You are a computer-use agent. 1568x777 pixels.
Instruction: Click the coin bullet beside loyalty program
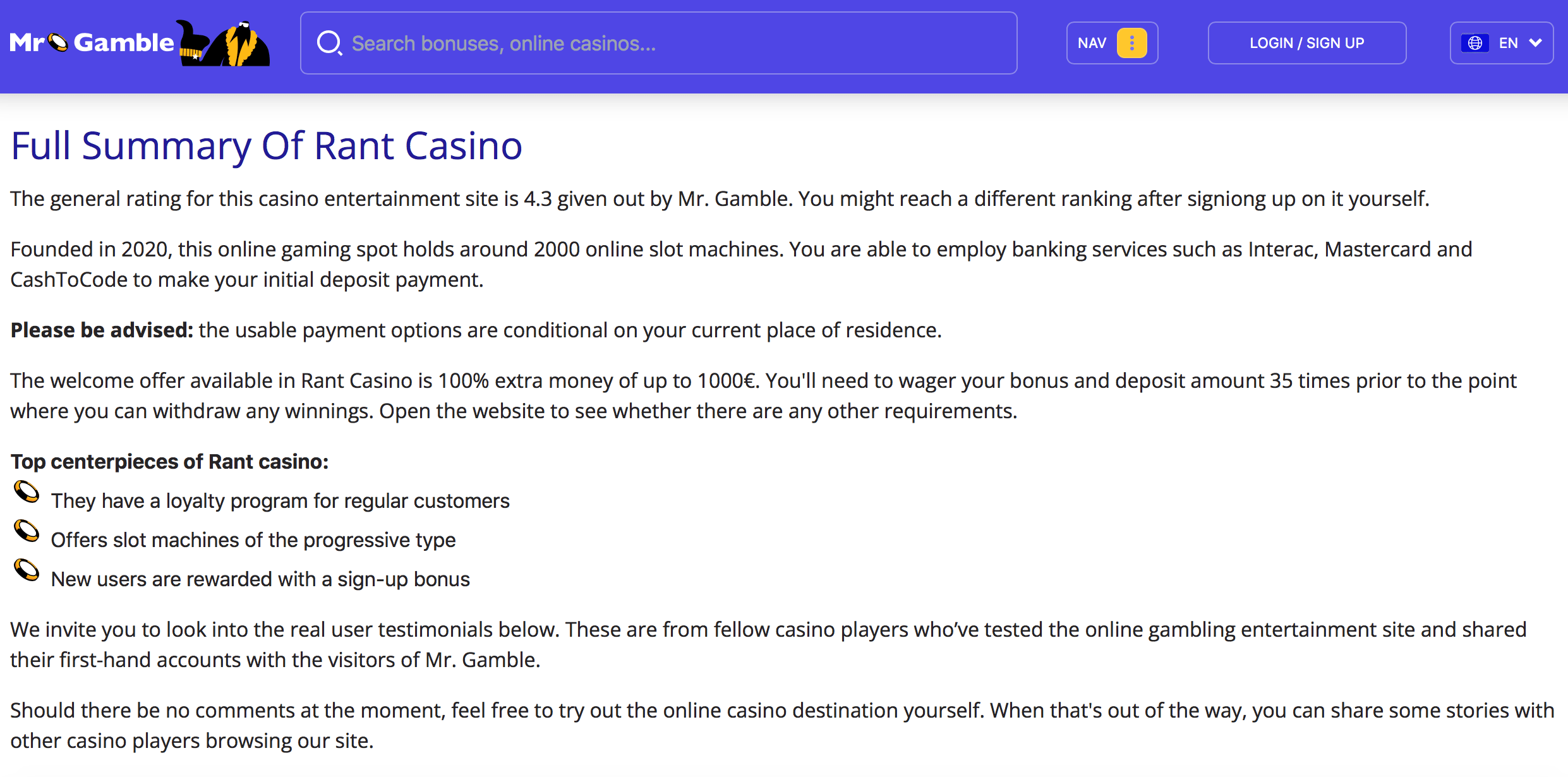pyautogui.click(x=27, y=491)
